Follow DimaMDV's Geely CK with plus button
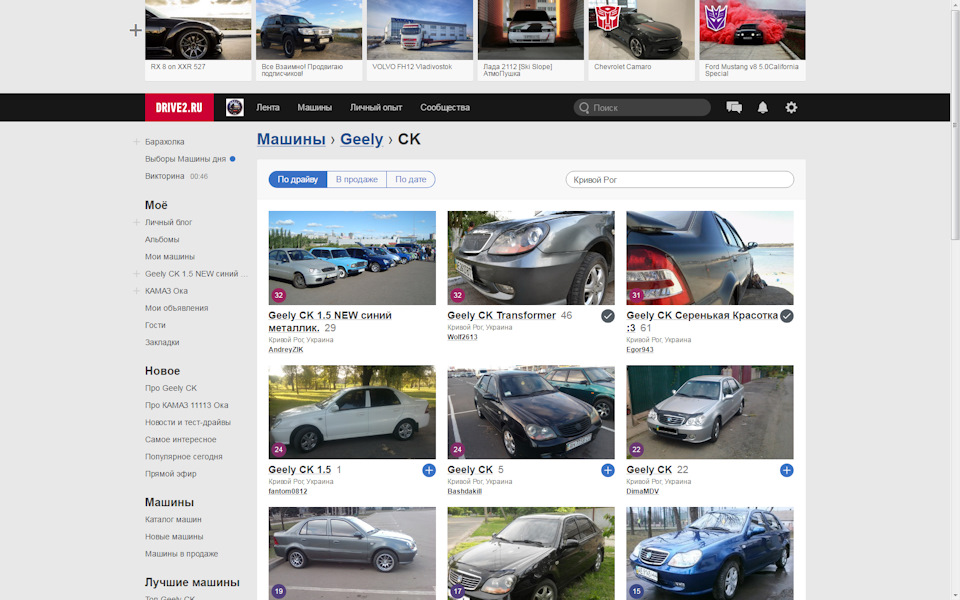This screenshot has height=600, width=960. [x=786, y=470]
